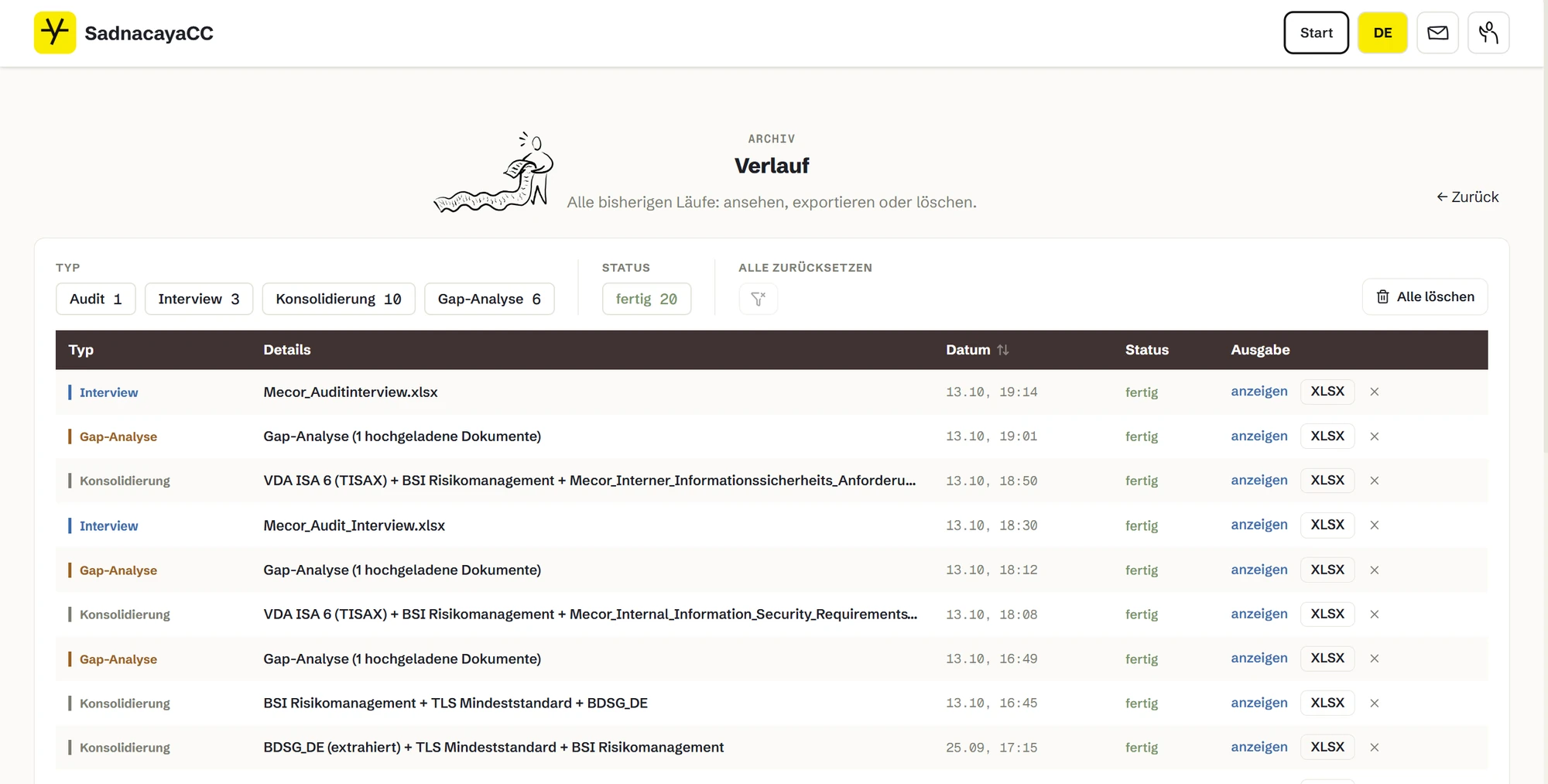Open the user profile icon
The image size is (1548, 784).
[x=1488, y=33]
